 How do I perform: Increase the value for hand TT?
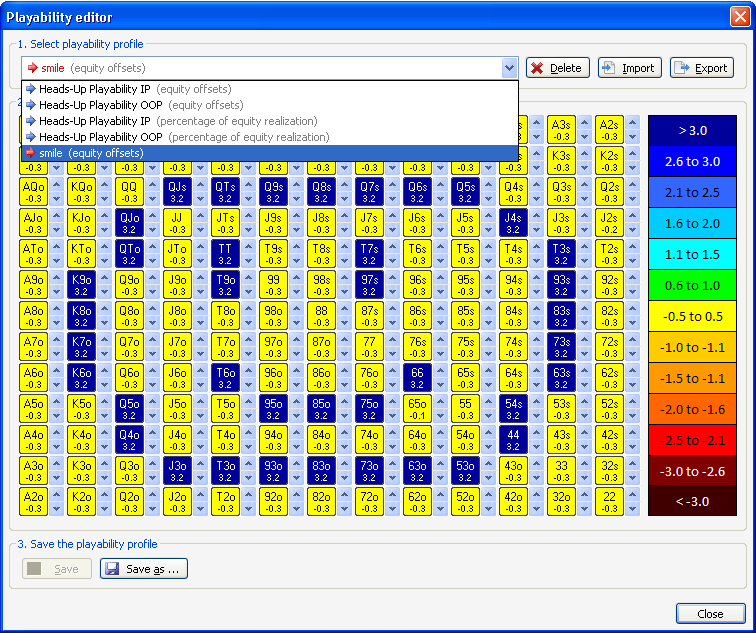click(248, 247)
